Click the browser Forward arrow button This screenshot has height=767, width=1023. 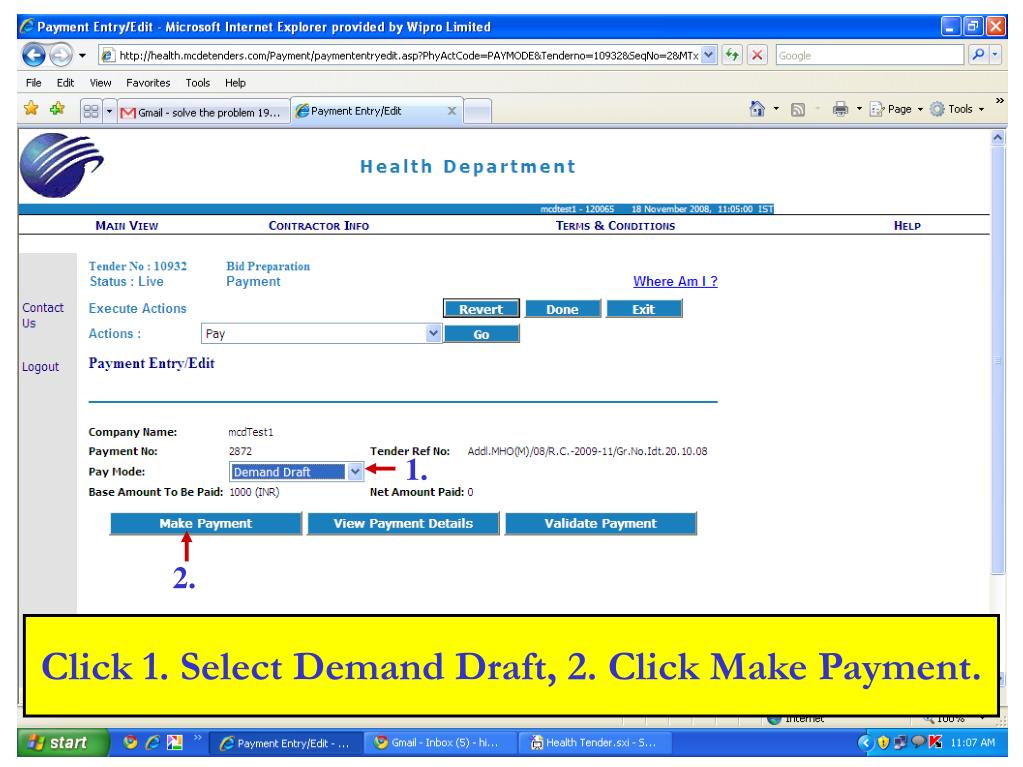[x=61, y=55]
